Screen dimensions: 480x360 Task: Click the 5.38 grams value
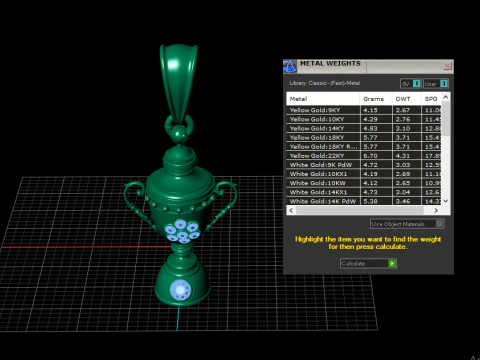click(370, 201)
